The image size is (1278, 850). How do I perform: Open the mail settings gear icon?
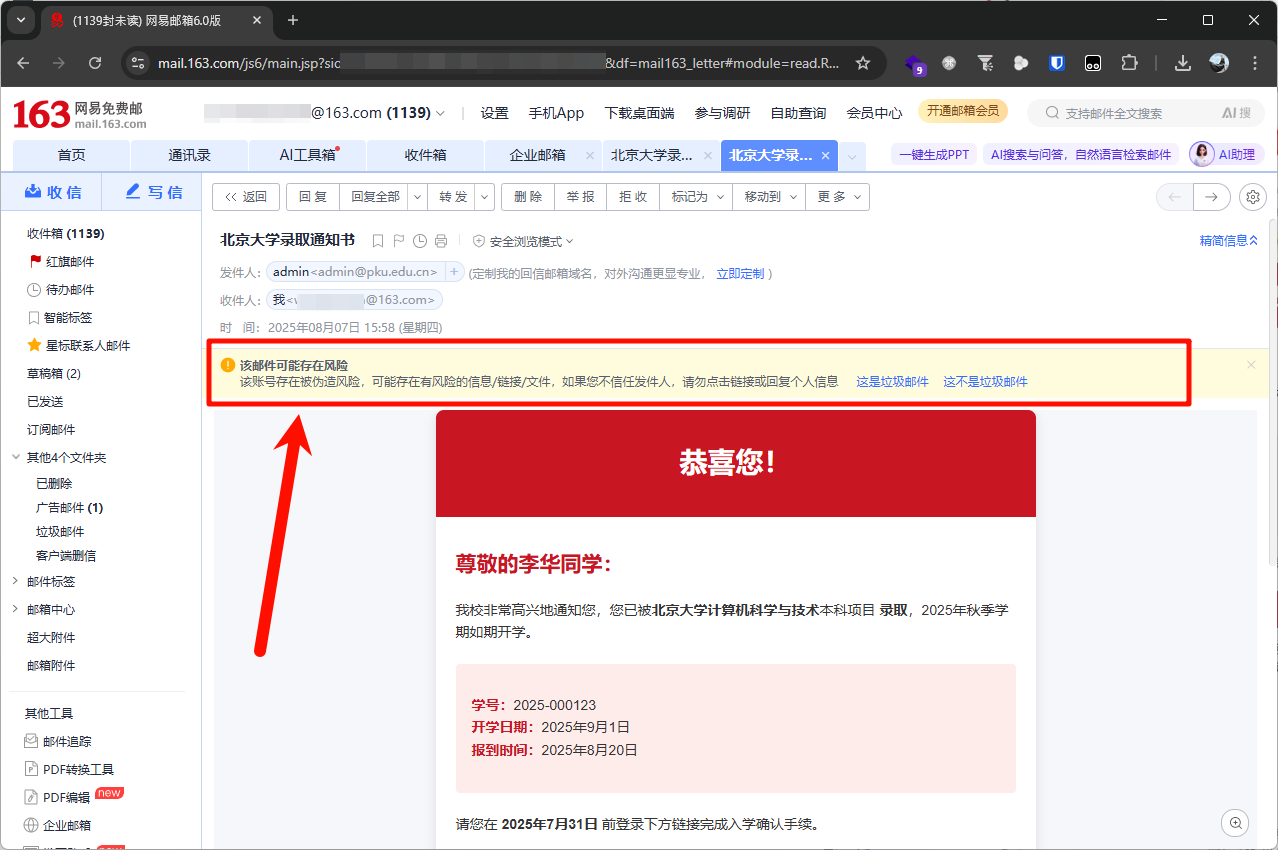coord(1253,197)
